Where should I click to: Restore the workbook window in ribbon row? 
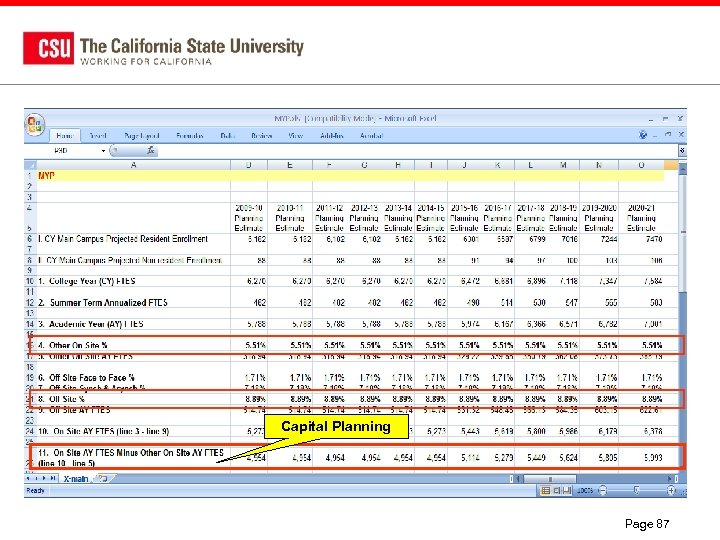(668, 135)
